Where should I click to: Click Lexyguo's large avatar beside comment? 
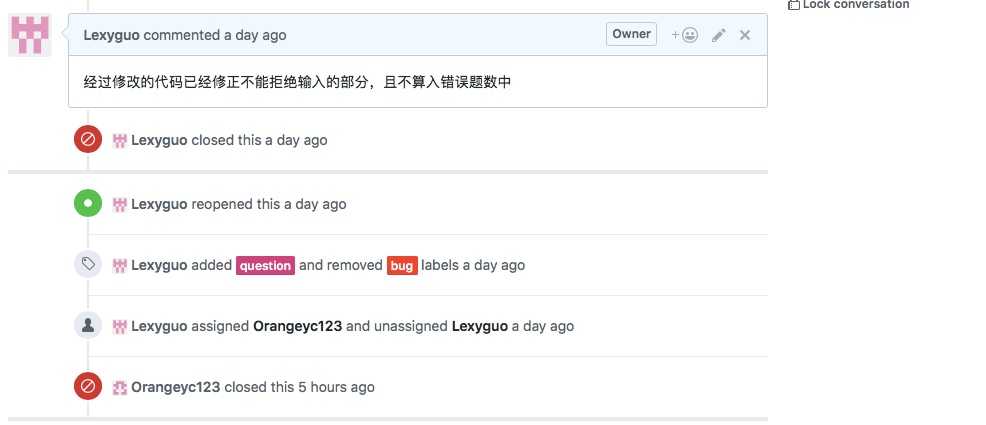click(30, 35)
